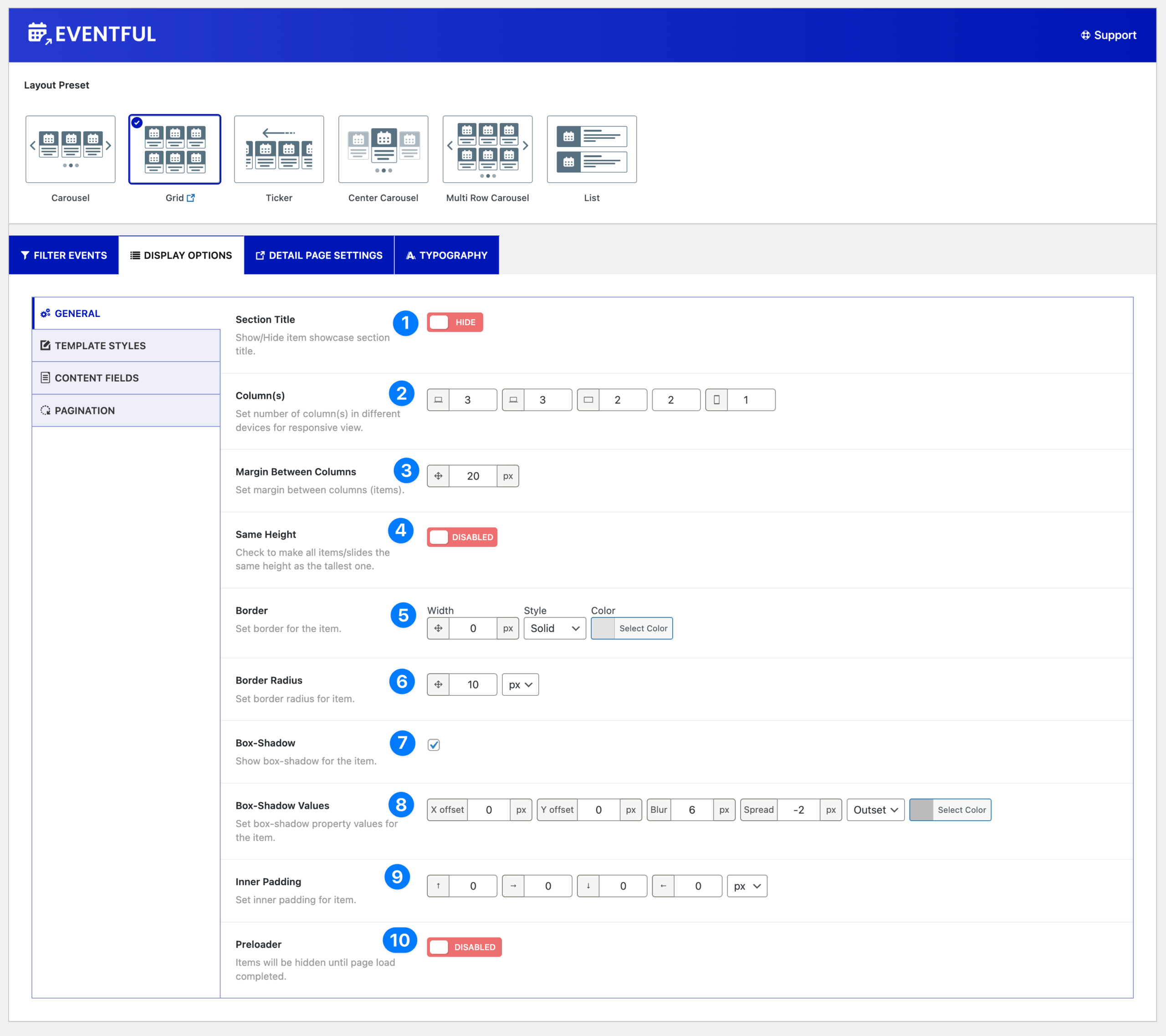Open Pagination section
This screenshot has width=1166, height=1036.
(x=127, y=410)
